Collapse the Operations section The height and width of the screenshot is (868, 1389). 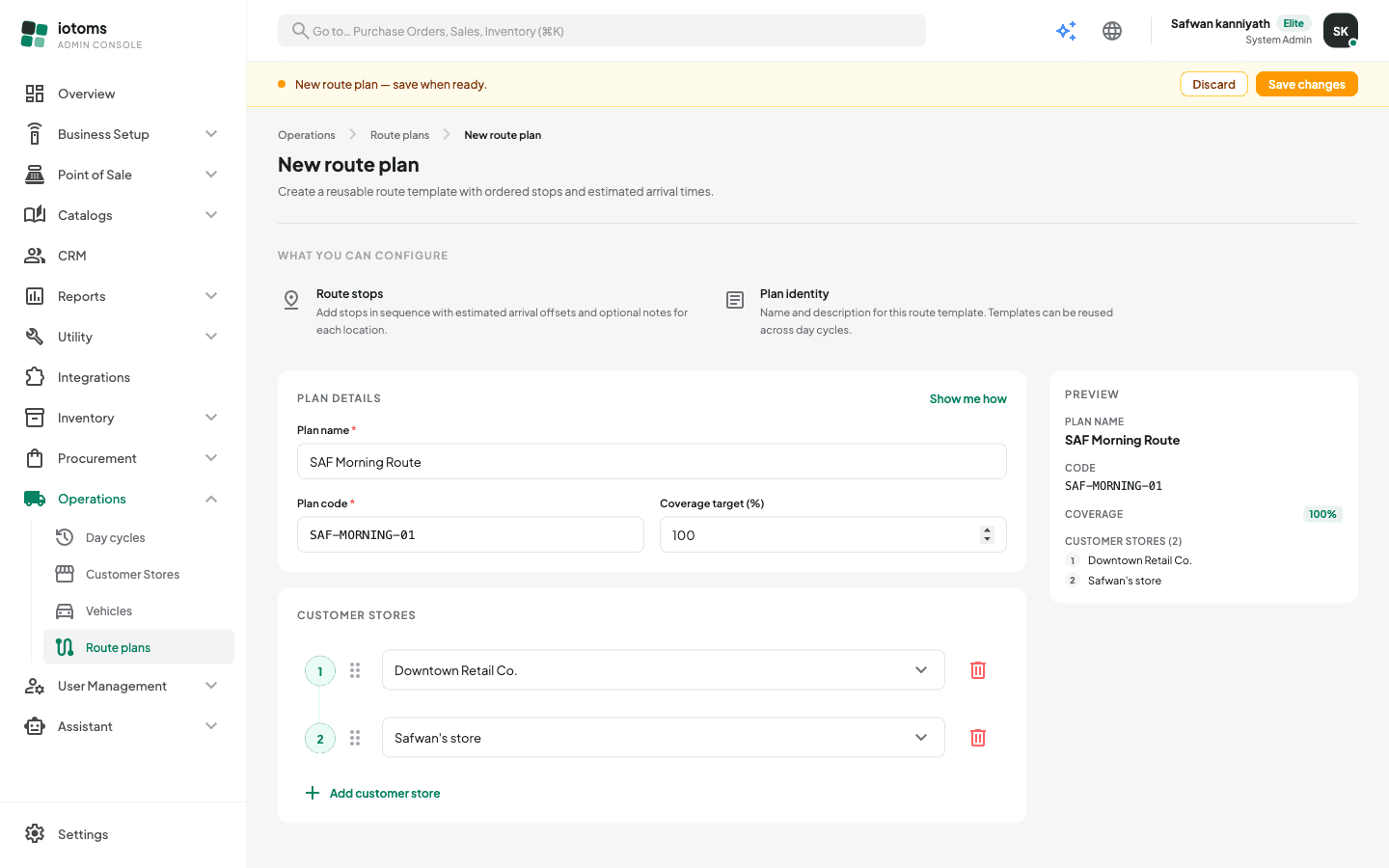211,499
